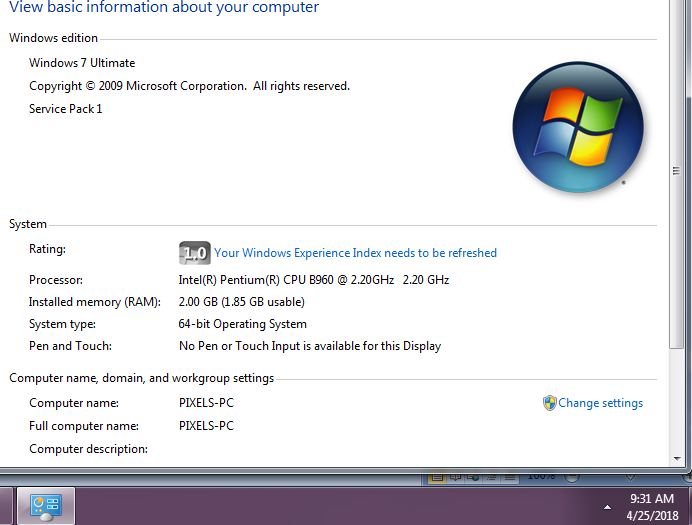
Task: Select Outline view in Word status bar
Action: 491,477
